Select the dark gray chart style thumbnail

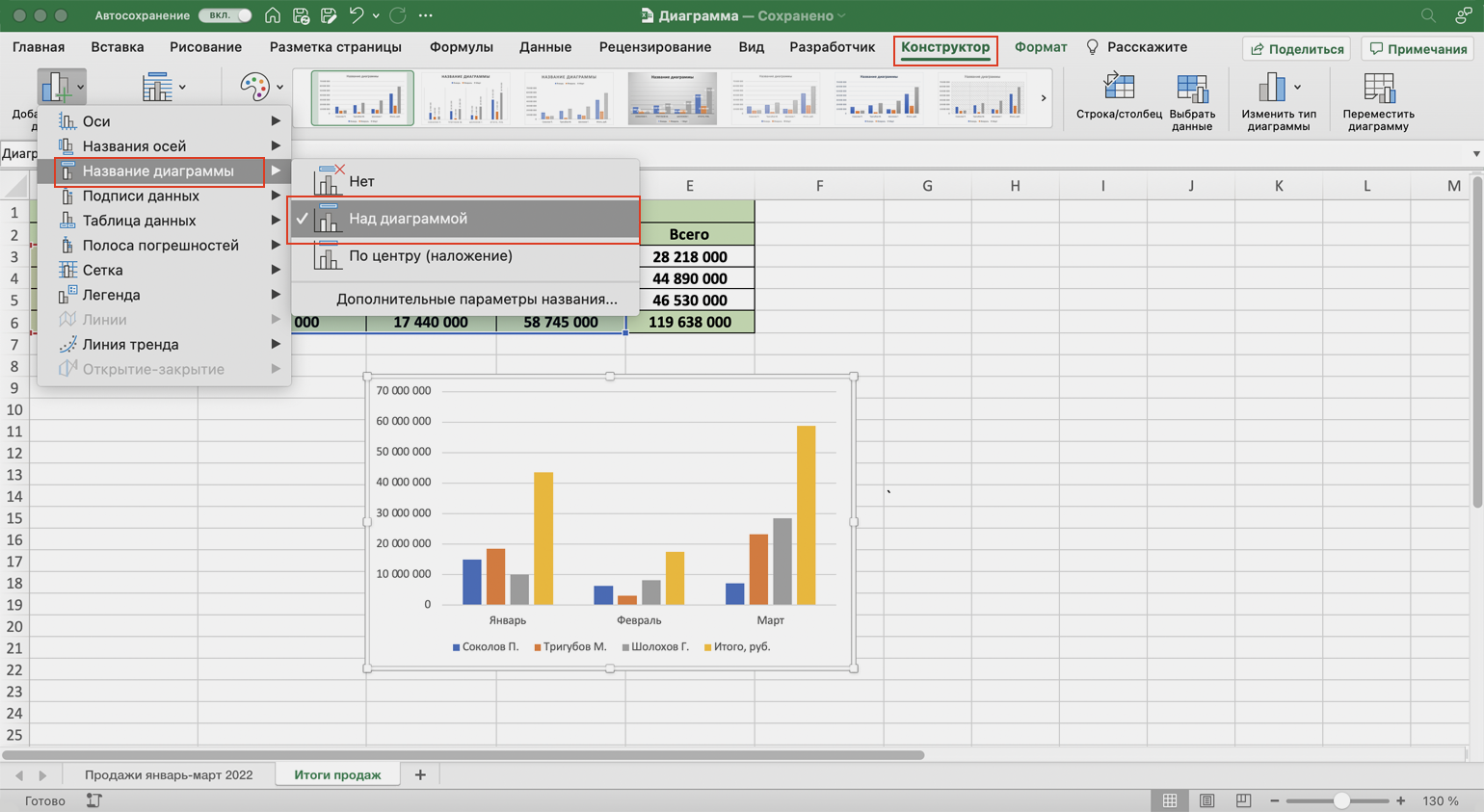click(673, 98)
